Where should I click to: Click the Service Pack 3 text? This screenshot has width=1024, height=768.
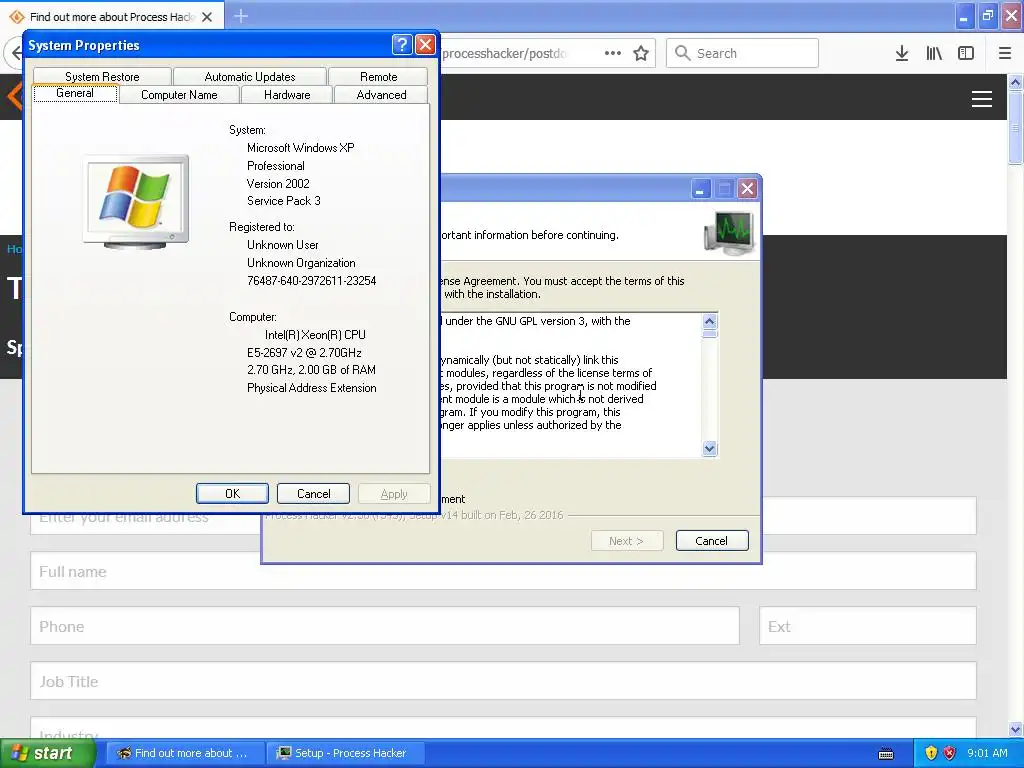(283, 200)
